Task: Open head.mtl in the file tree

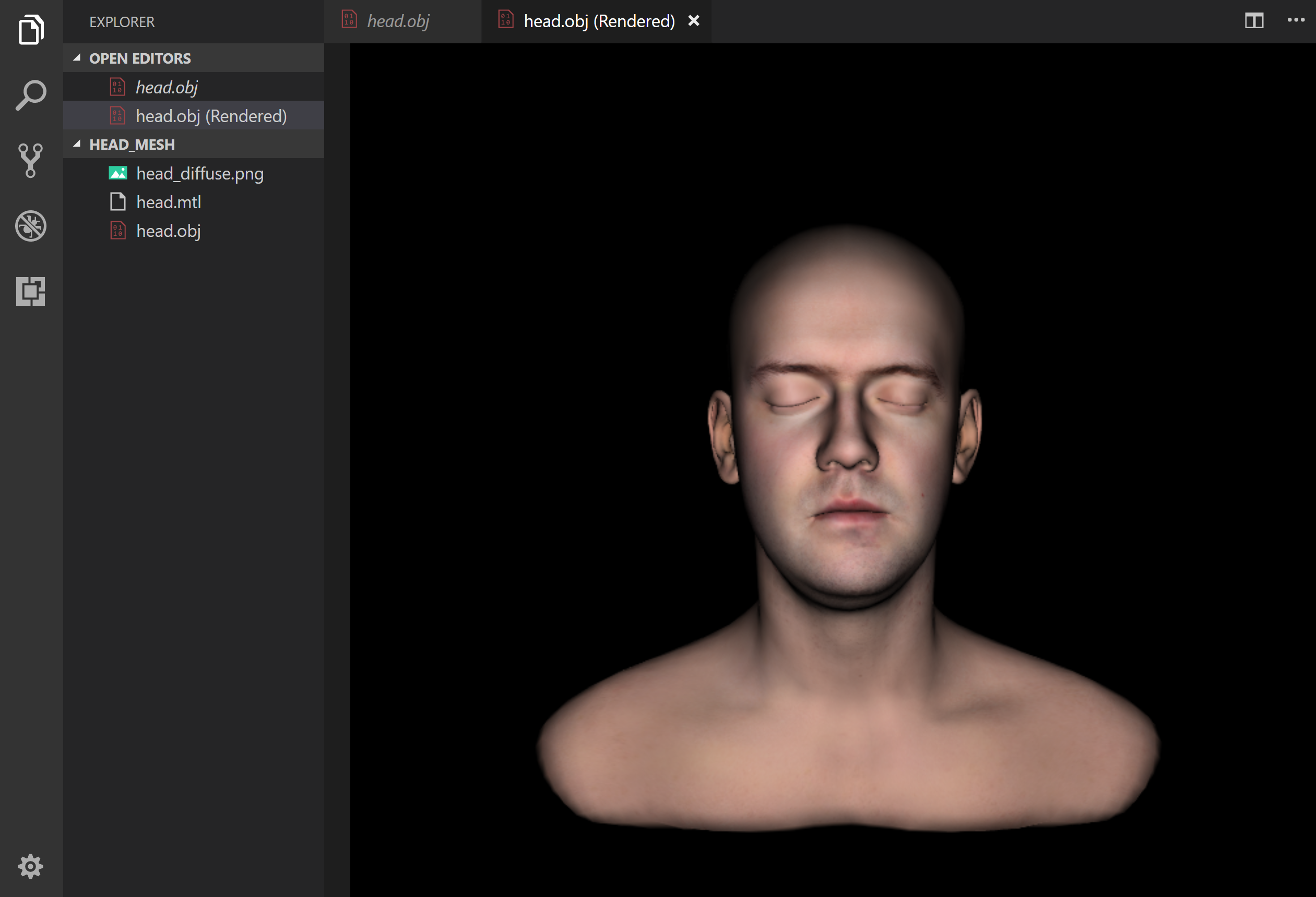Action: tap(168, 202)
